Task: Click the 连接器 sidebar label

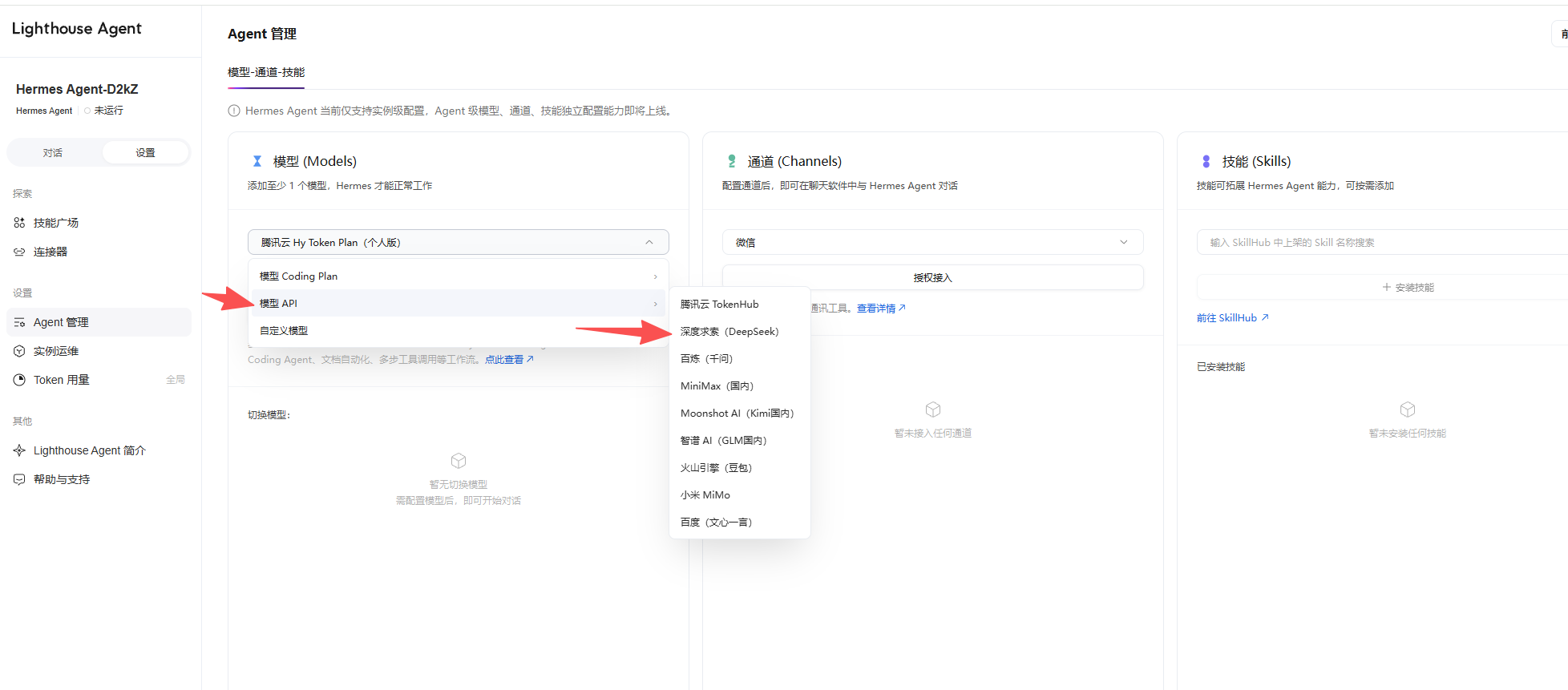Action: click(51, 252)
